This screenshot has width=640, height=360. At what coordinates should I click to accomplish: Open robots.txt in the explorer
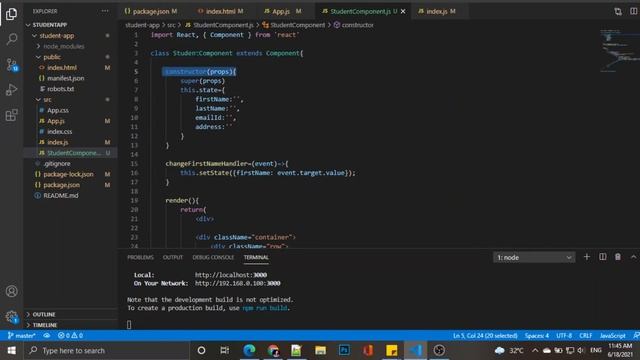(x=60, y=89)
